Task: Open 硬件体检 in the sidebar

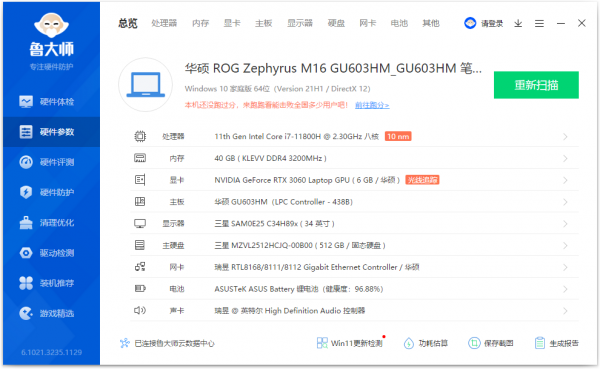Action: click(x=51, y=101)
